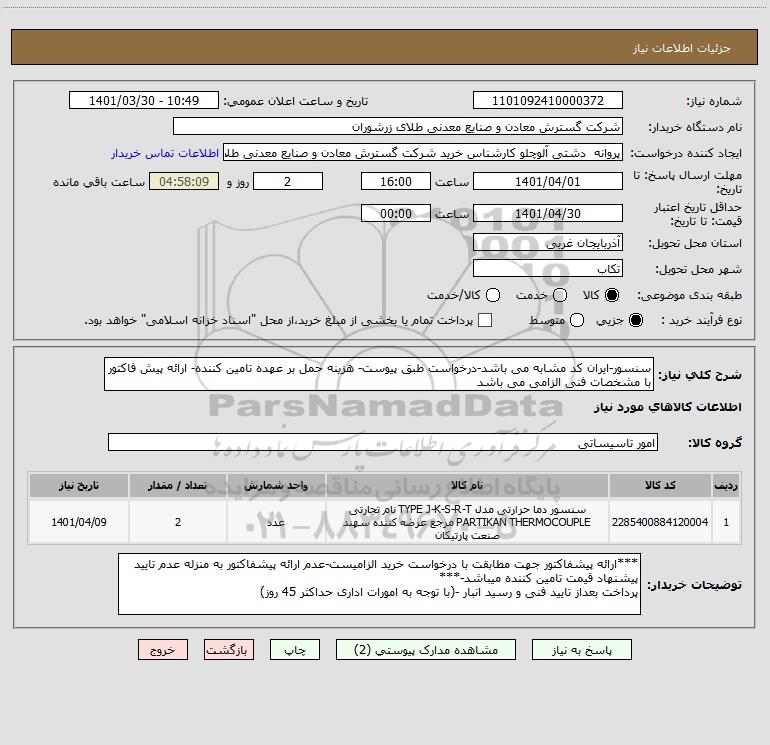This screenshot has width=770, height=745.
Task: Click the تعداد / مقدار column header
Action: pos(178,485)
